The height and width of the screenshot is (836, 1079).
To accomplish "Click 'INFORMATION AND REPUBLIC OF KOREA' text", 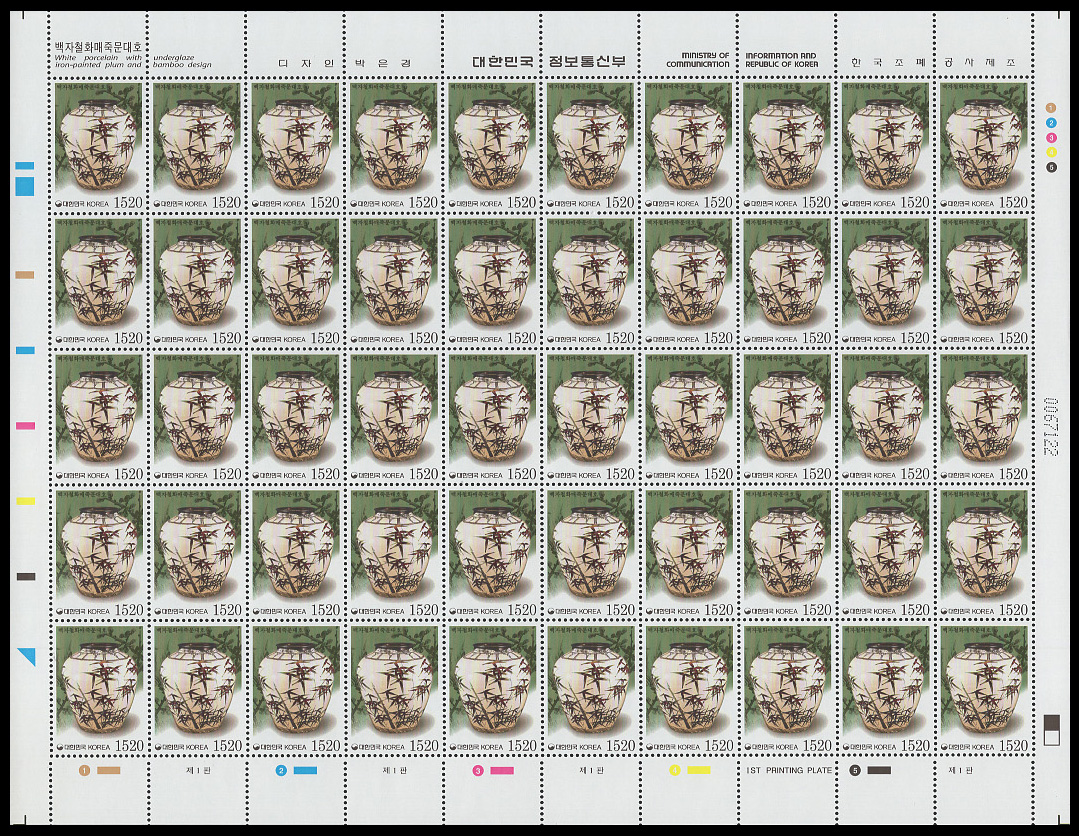I will click(782, 60).
